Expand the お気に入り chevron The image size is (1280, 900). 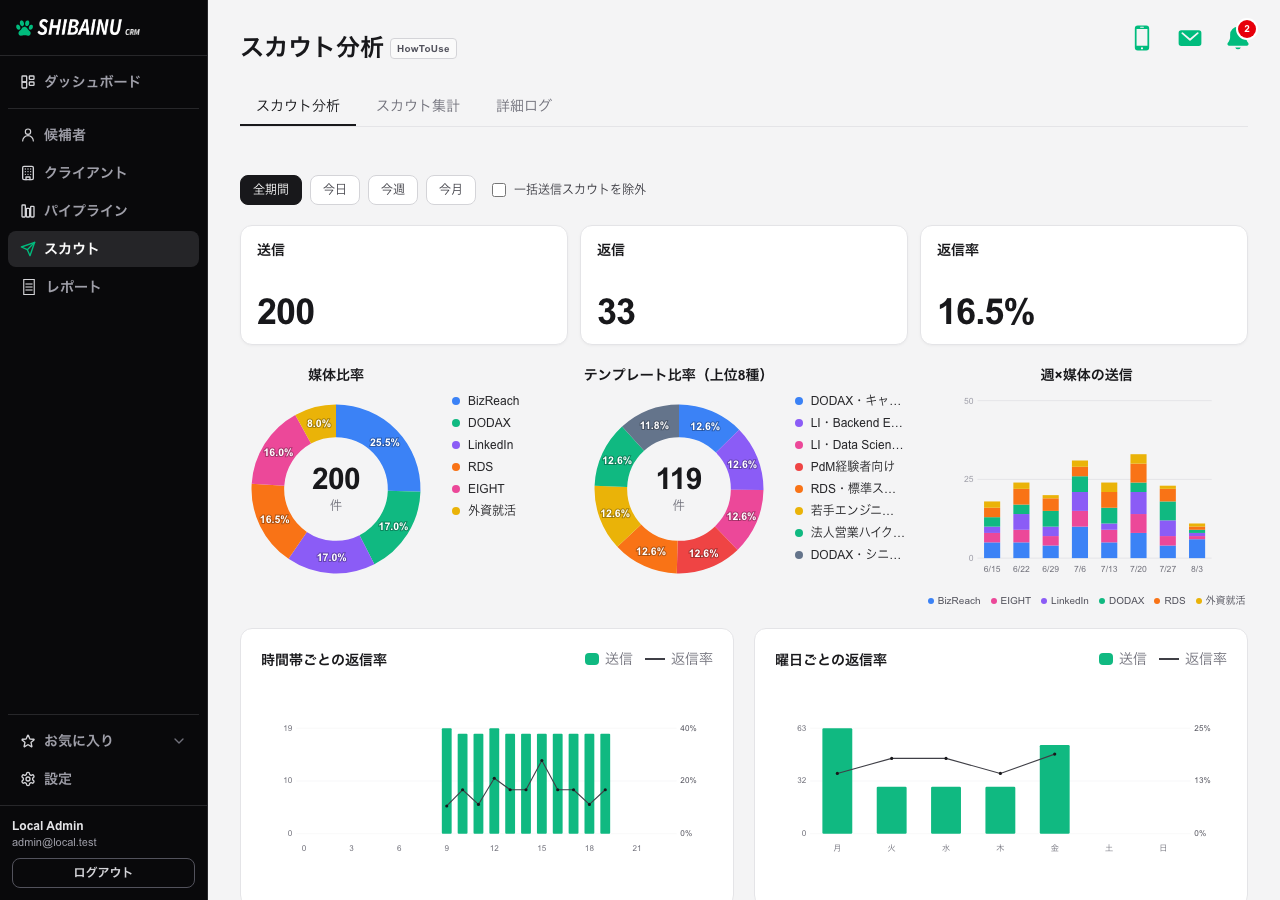(x=179, y=741)
